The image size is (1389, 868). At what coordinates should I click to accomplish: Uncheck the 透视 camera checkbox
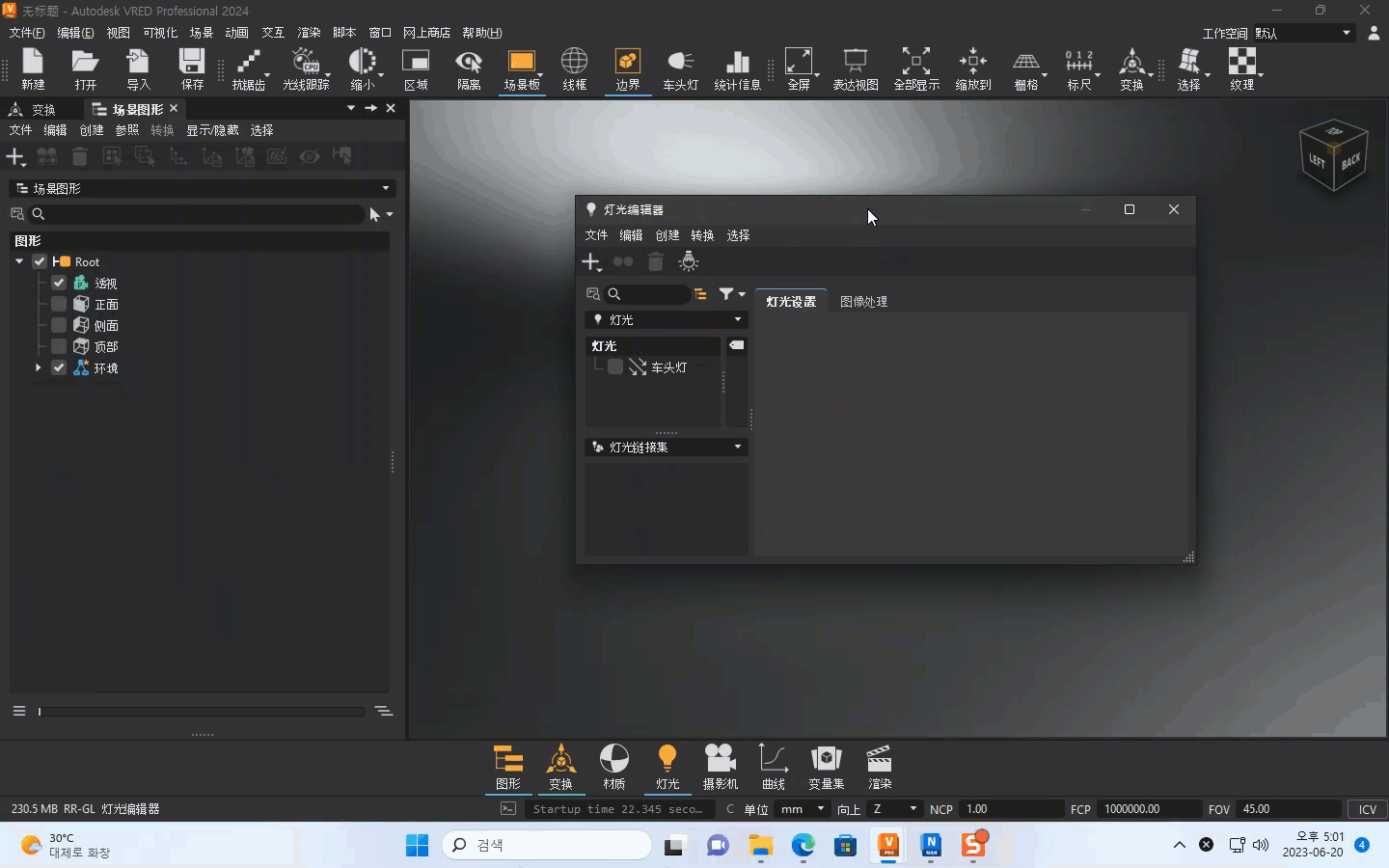tap(59, 283)
